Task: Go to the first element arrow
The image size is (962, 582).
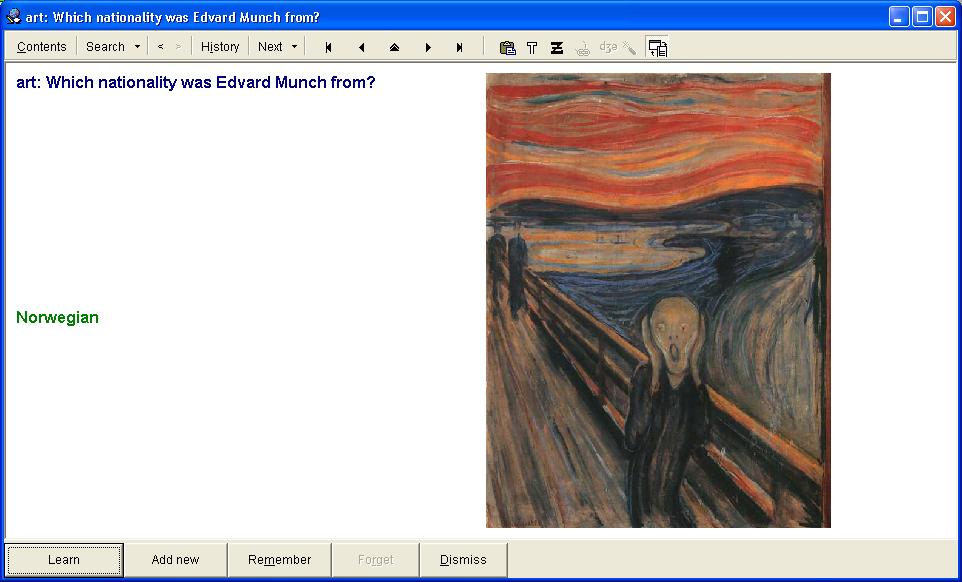Action: (328, 47)
